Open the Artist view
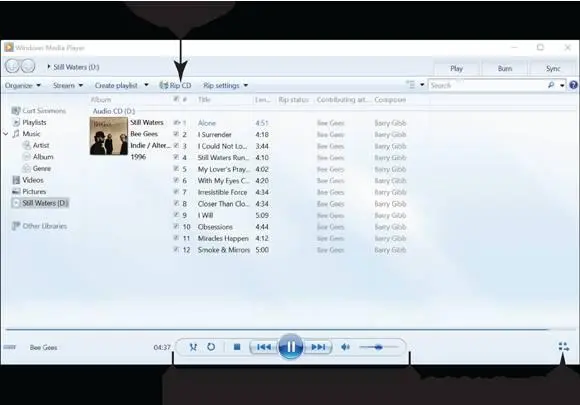The image size is (580, 405). pyautogui.click(x=36, y=145)
